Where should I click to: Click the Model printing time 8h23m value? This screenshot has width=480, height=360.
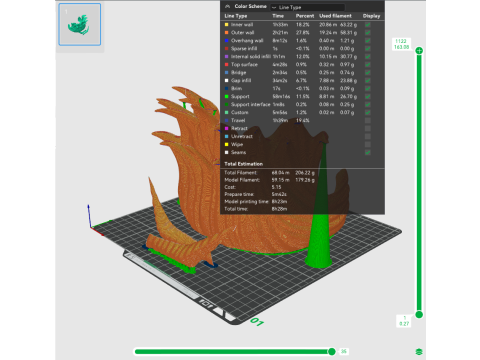point(279,202)
